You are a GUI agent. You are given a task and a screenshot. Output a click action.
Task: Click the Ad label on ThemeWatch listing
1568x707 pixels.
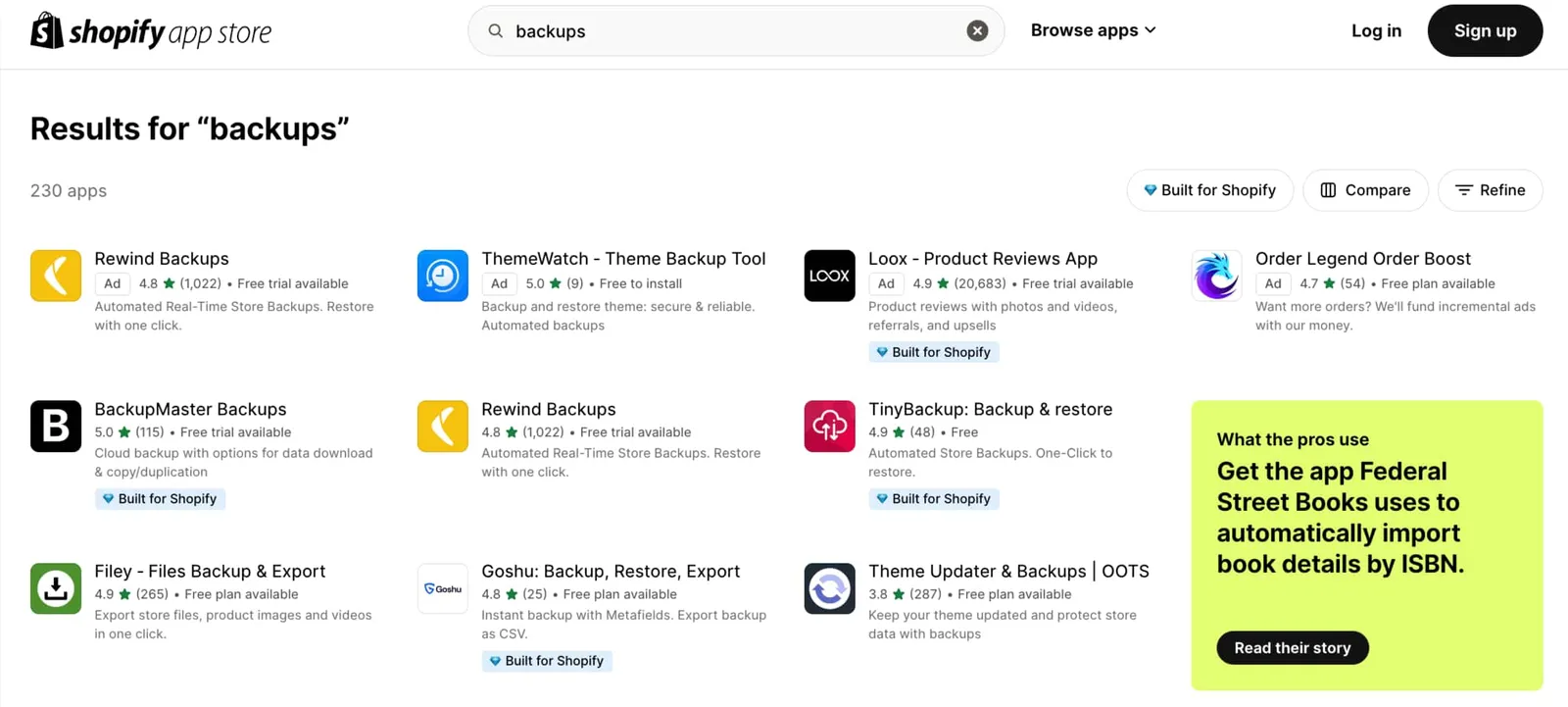coord(499,283)
